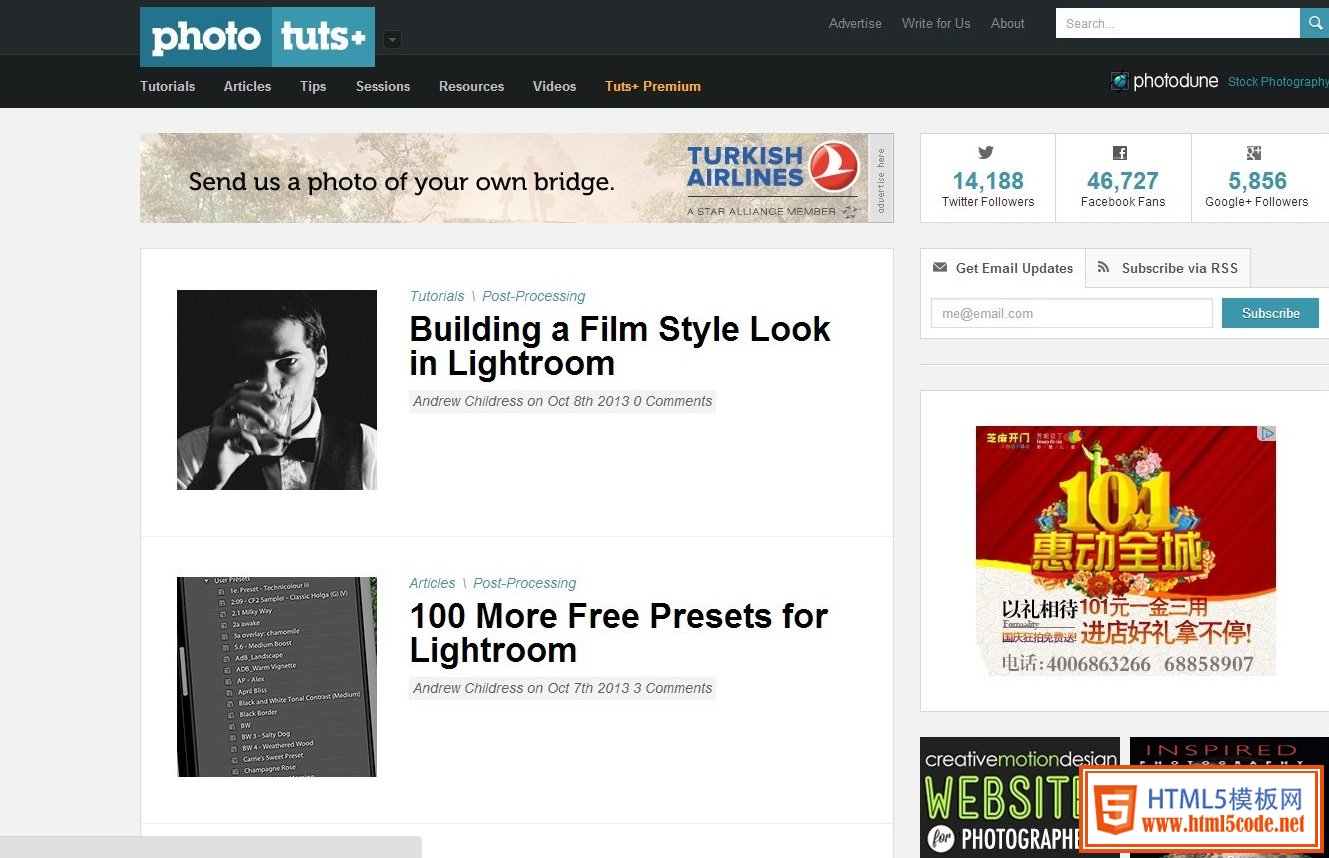The width and height of the screenshot is (1329, 858).
Task: Click the About link
Action: click(1008, 23)
